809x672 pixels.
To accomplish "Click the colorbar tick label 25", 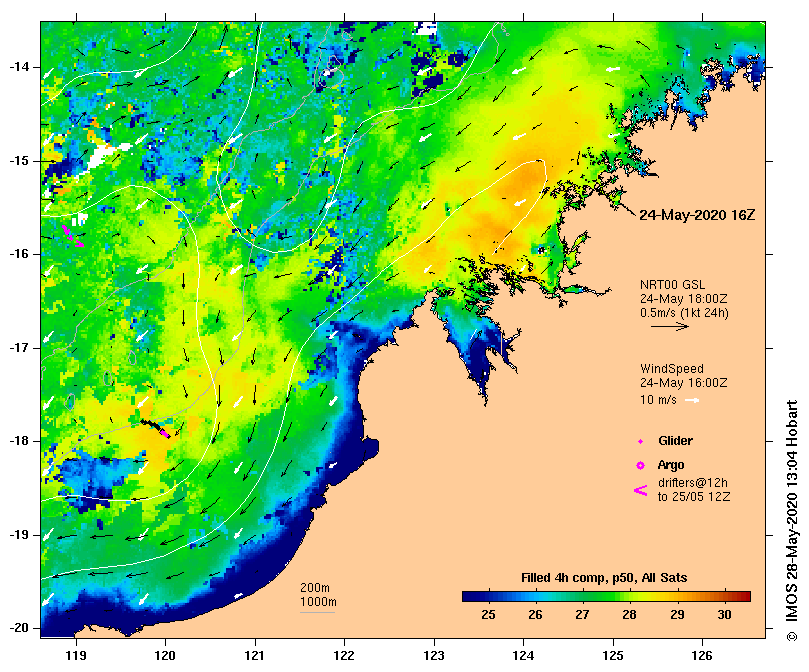I will click(x=488, y=615).
